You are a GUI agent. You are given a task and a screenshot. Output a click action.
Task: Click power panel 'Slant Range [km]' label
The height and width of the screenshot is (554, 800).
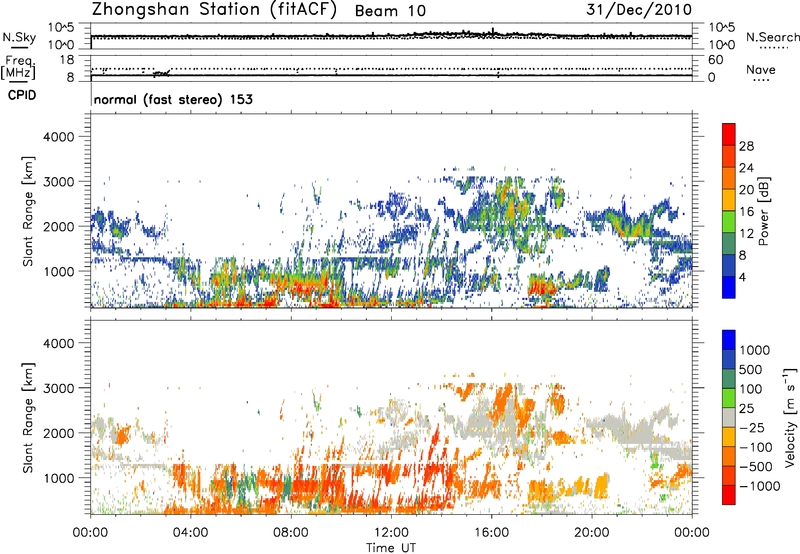pos(28,211)
